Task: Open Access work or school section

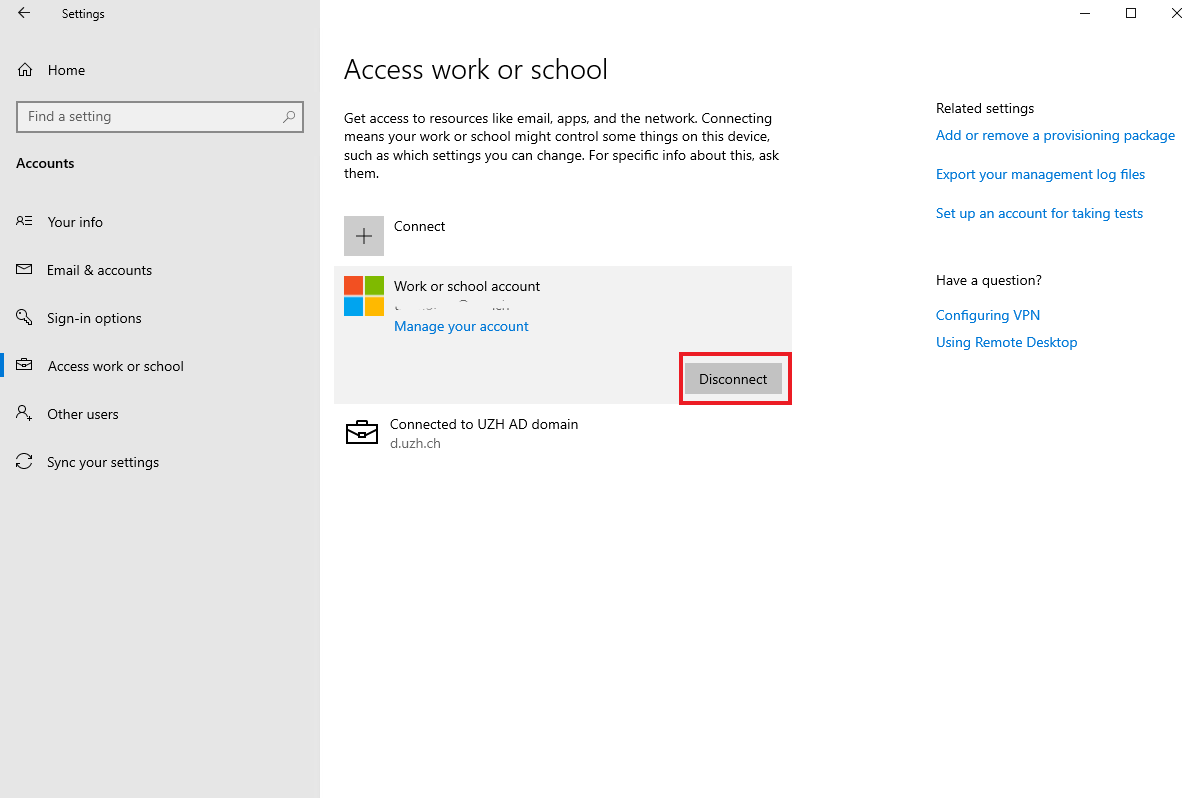Action: pos(115,366)
